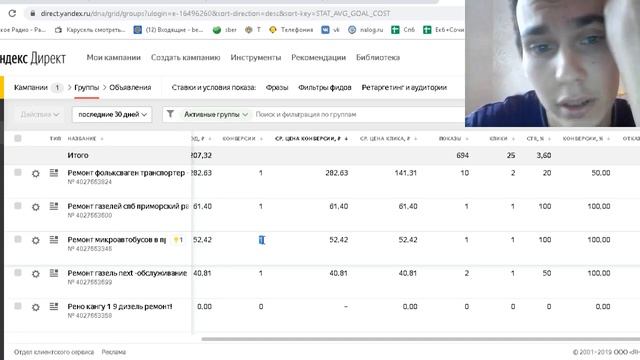
Task: Check the Ремонт газелей спб row
Action: point(18,206)
